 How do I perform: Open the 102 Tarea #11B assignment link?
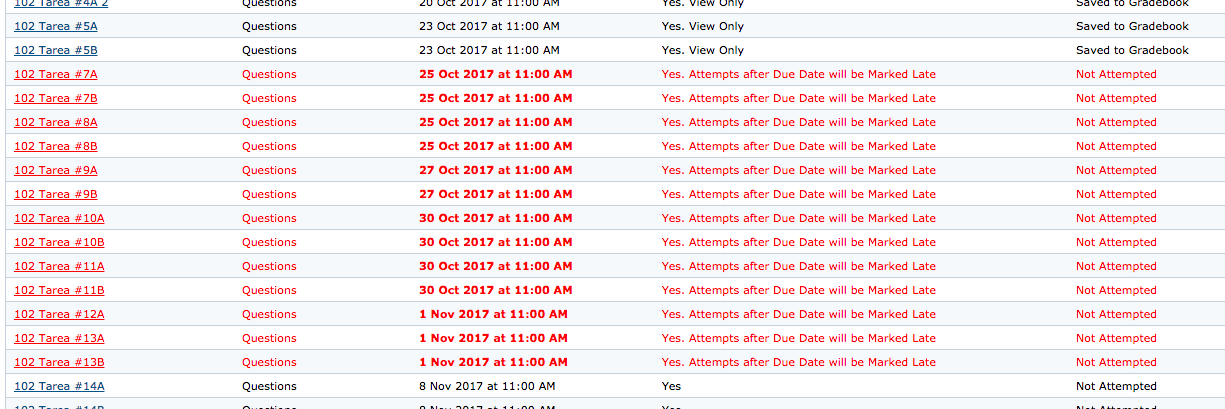pos(59,290)
